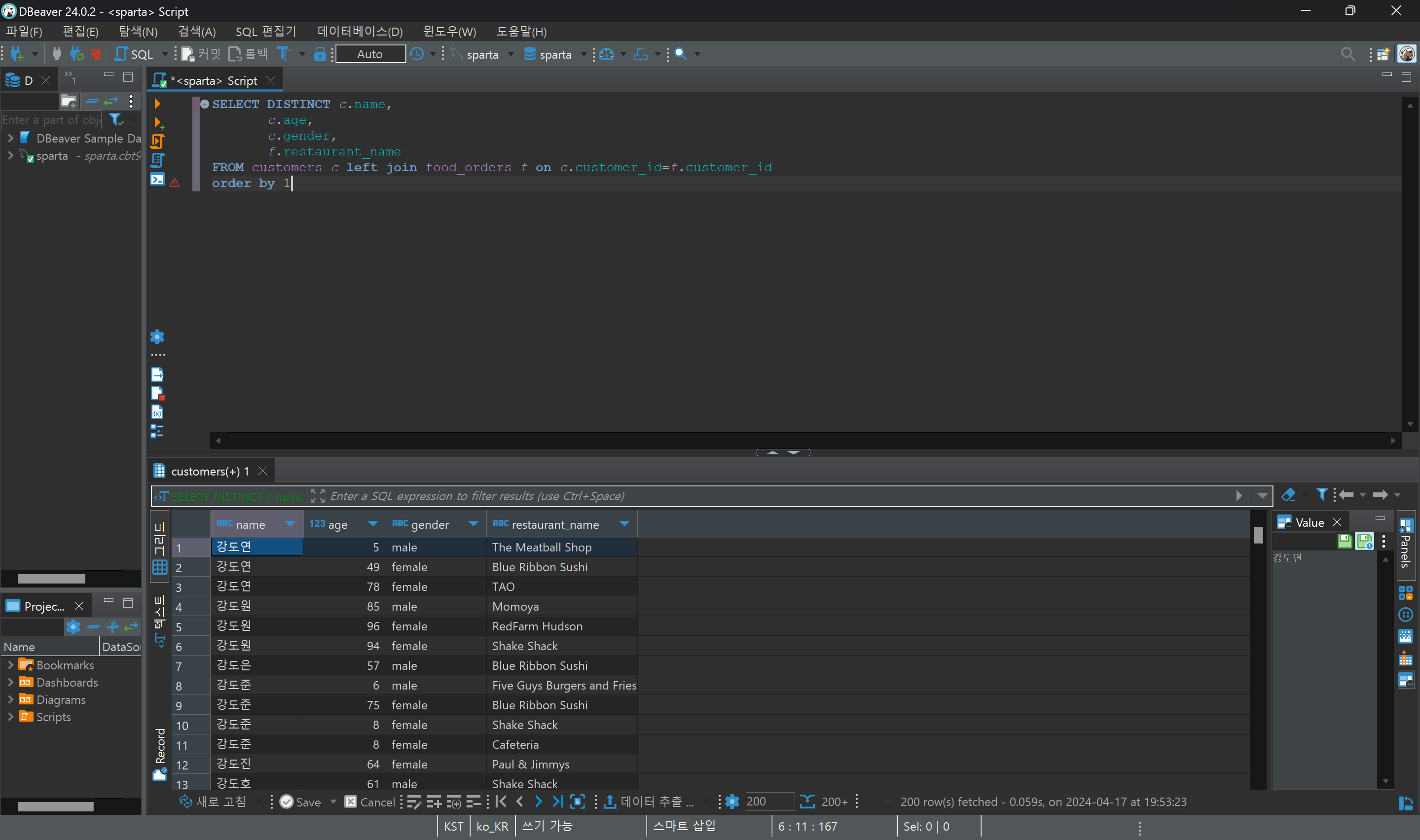Open the name column filter dropdown
This screenshot has height=840, width=1420.
tap(291, 524)
